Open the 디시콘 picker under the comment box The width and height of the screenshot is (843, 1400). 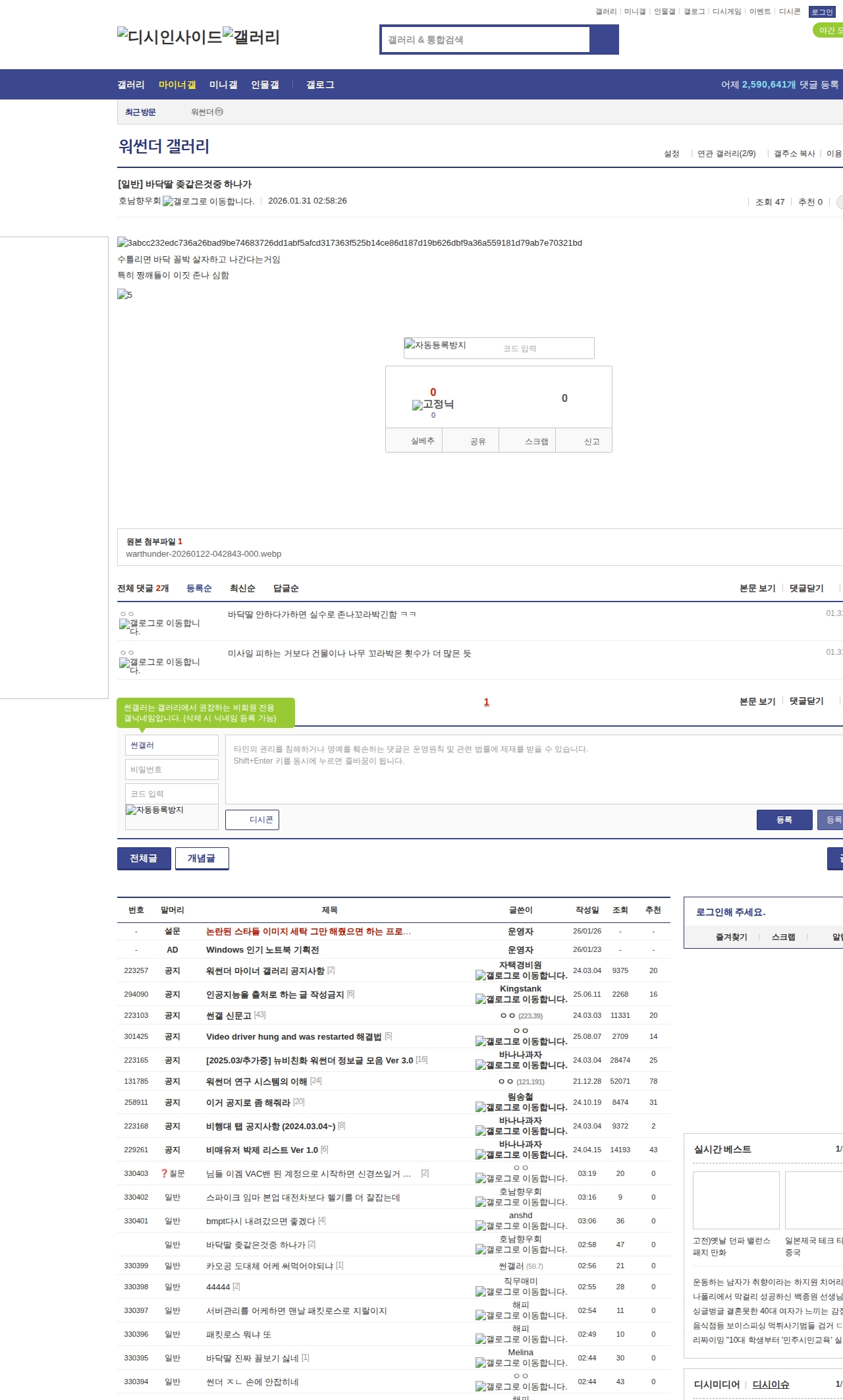tap(252, 820)
